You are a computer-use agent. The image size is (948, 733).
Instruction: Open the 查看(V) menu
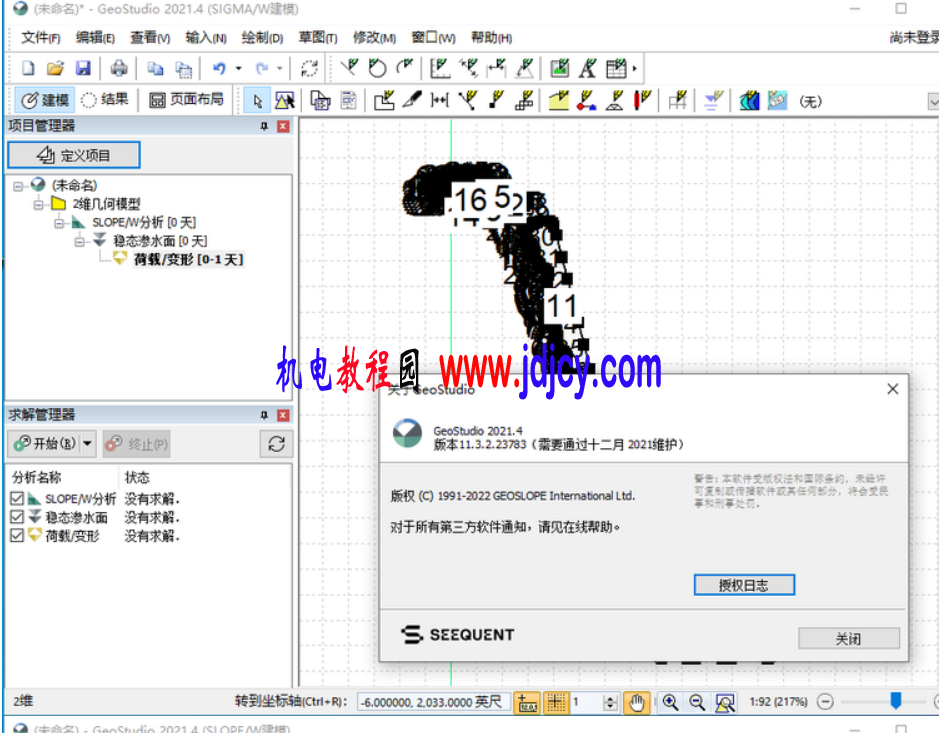tap(150, 38)
